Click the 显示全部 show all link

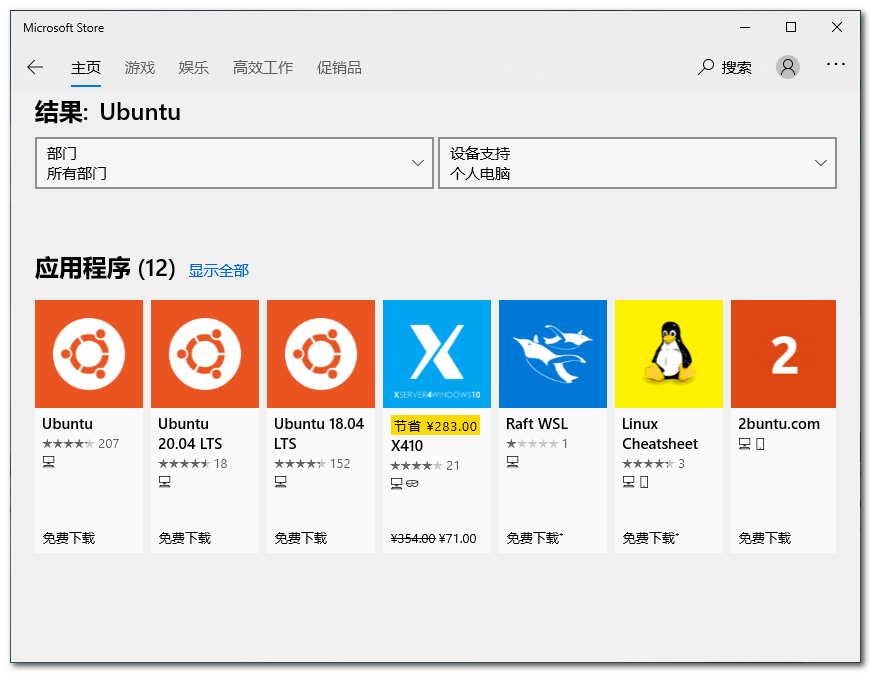(219, 270)
